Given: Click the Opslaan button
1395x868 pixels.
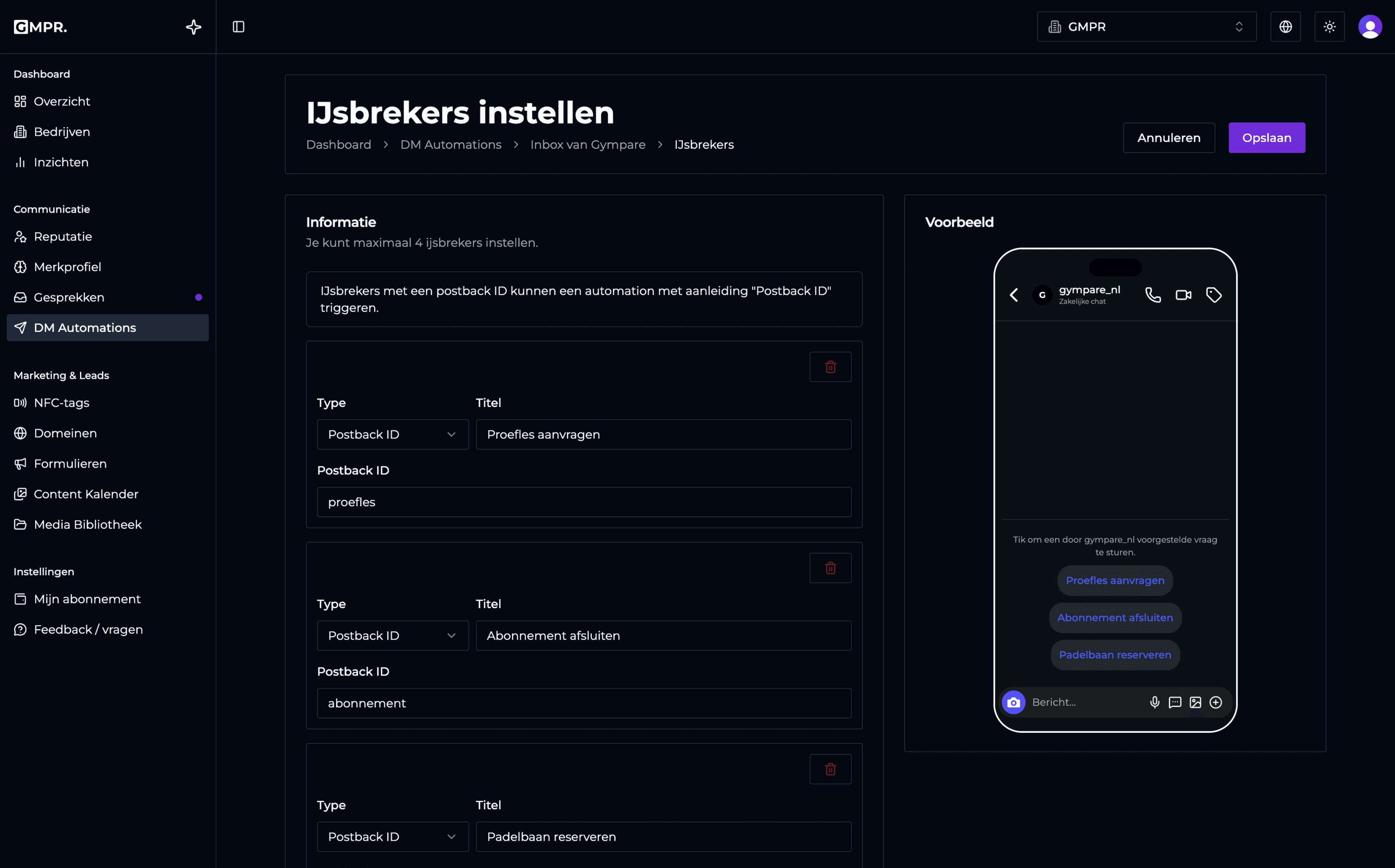Looking at the screenshot, I should [x=1266, y=138].
